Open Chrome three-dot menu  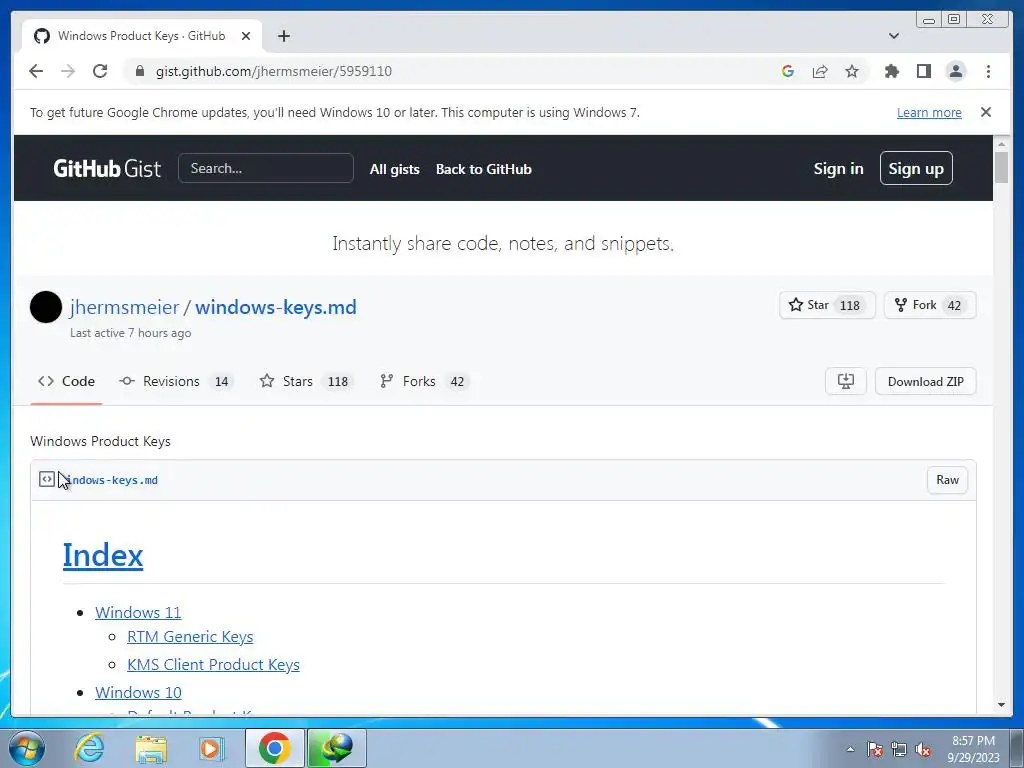coord(988,71)
